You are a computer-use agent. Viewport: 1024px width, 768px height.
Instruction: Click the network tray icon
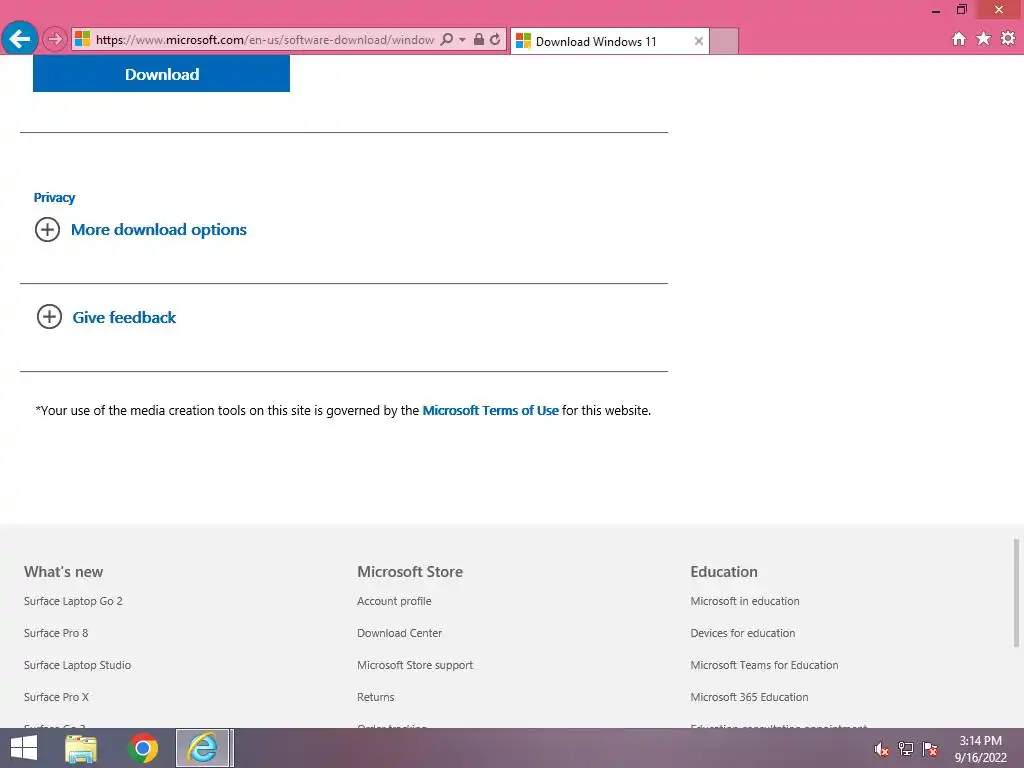tap(906, 749)
